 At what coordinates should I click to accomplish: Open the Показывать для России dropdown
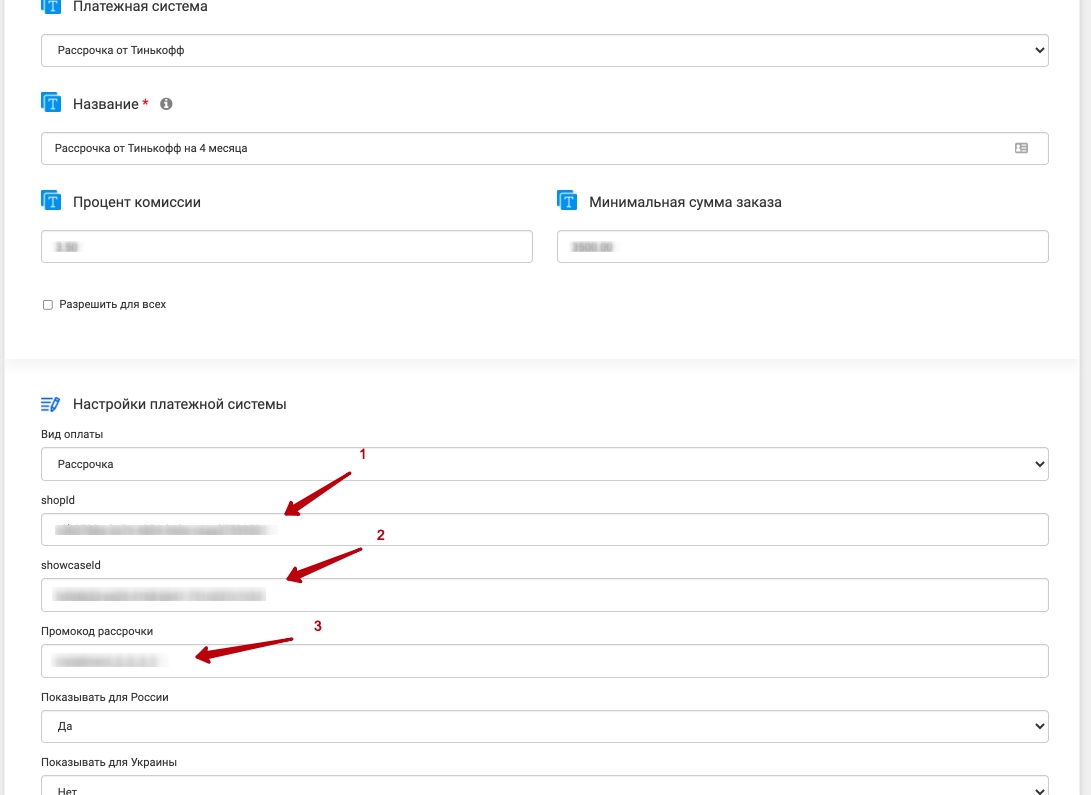pyautogui.click(x=545, y=726)
